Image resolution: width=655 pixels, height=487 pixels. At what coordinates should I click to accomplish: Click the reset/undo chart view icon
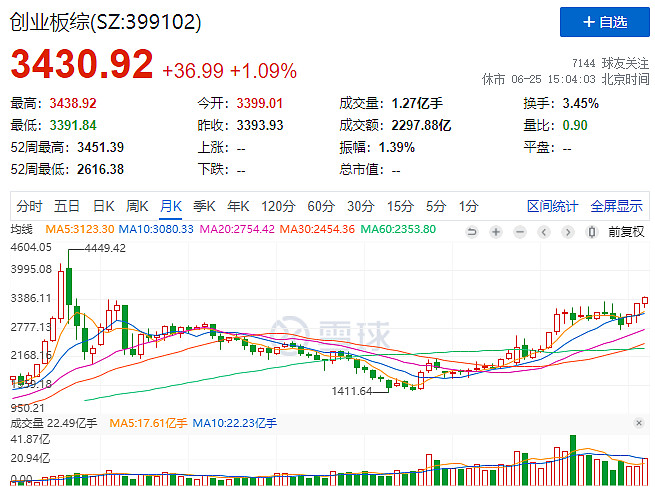(x=472, y=232)
